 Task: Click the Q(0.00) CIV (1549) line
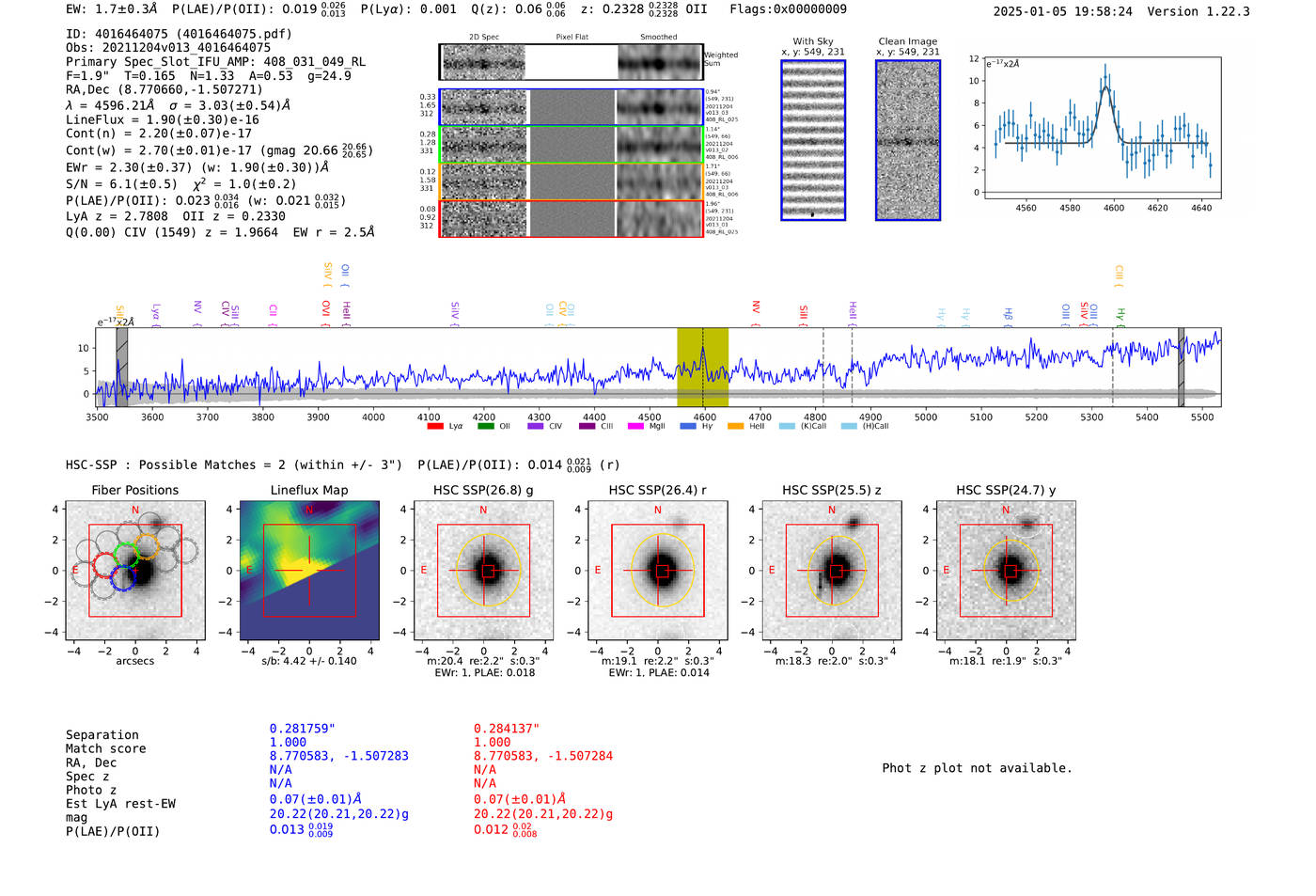(220, 232)
